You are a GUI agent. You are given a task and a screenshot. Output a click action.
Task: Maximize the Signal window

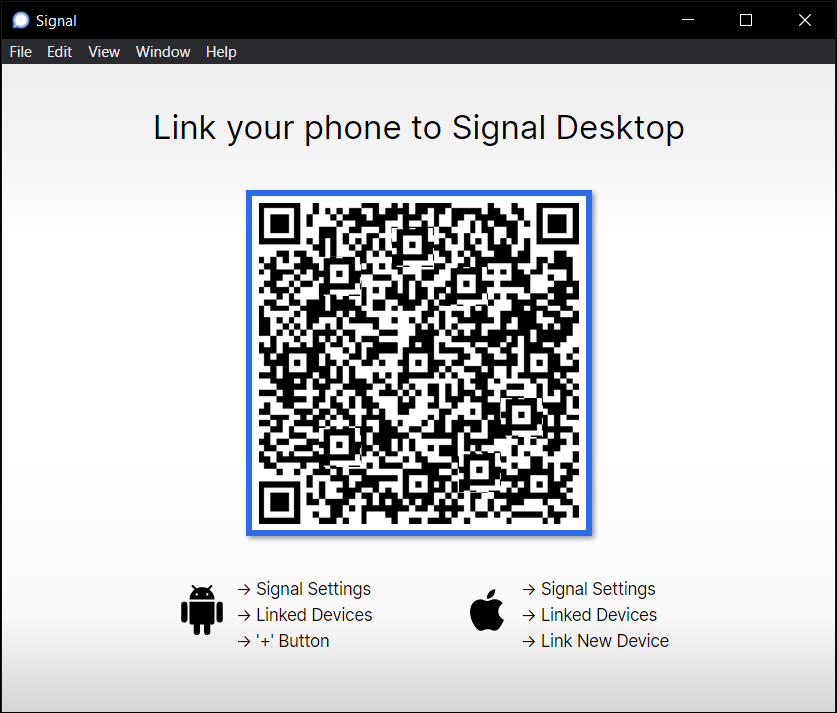tap(746, 20)
